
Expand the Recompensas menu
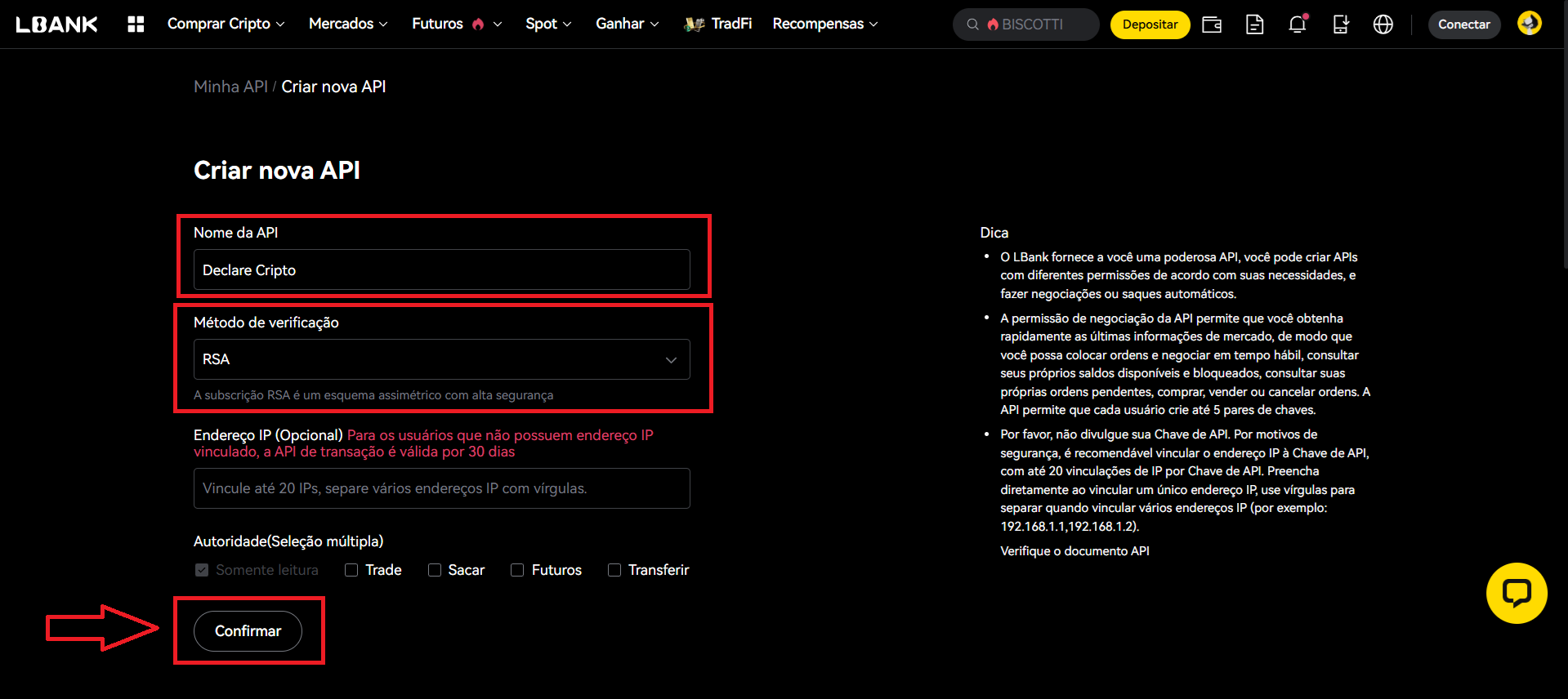point(825,24)
